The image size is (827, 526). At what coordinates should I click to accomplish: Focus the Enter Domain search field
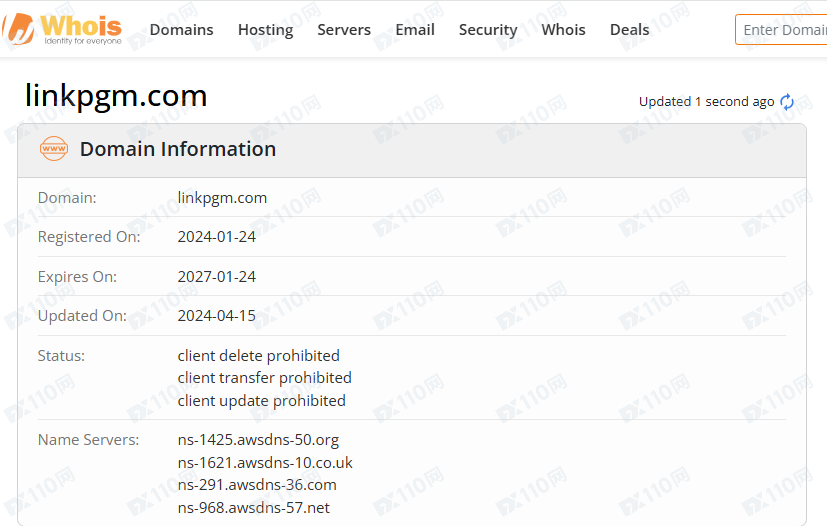[782, 30]
